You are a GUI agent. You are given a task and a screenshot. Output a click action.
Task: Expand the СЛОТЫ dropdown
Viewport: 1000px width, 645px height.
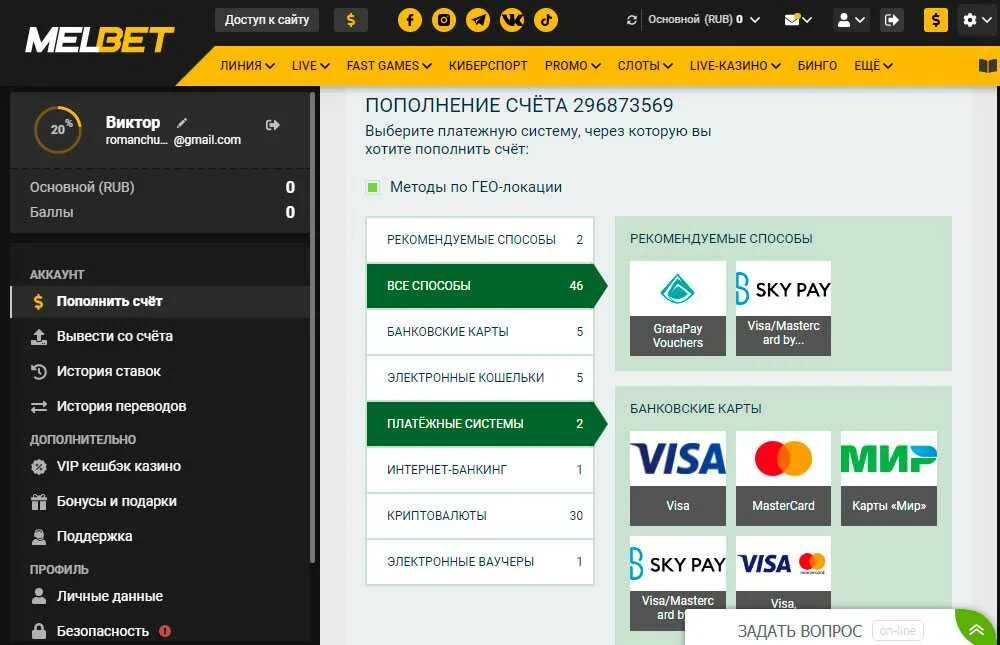pyautogui.click(x=645, y=66)
